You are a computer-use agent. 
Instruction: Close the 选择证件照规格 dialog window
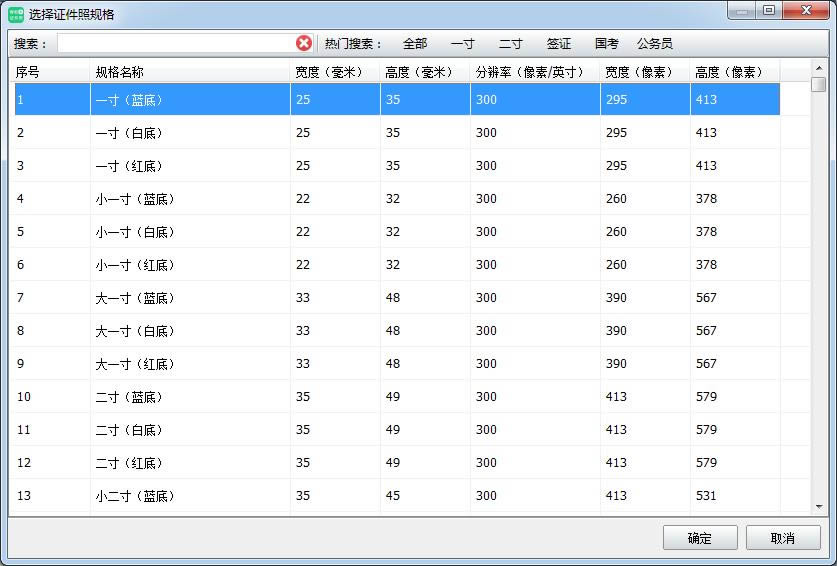[806, 10]
